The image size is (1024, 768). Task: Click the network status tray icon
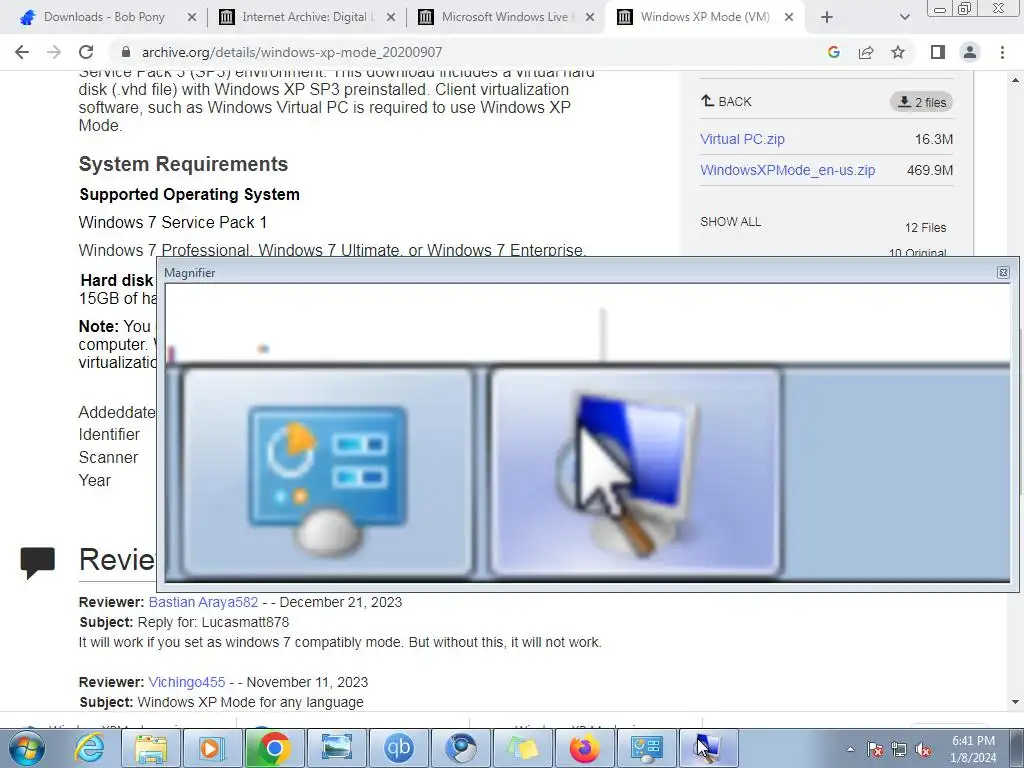(899, 750)
